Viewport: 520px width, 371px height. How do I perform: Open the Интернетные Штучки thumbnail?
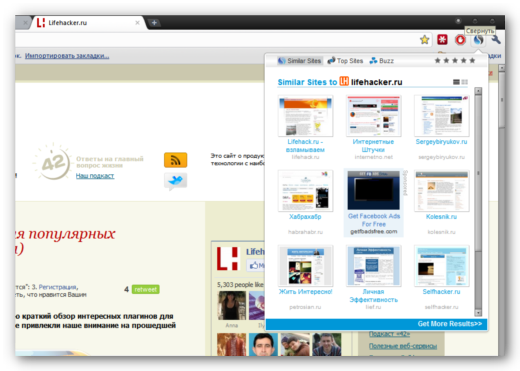pyautogui.click(x=373, y=116)
